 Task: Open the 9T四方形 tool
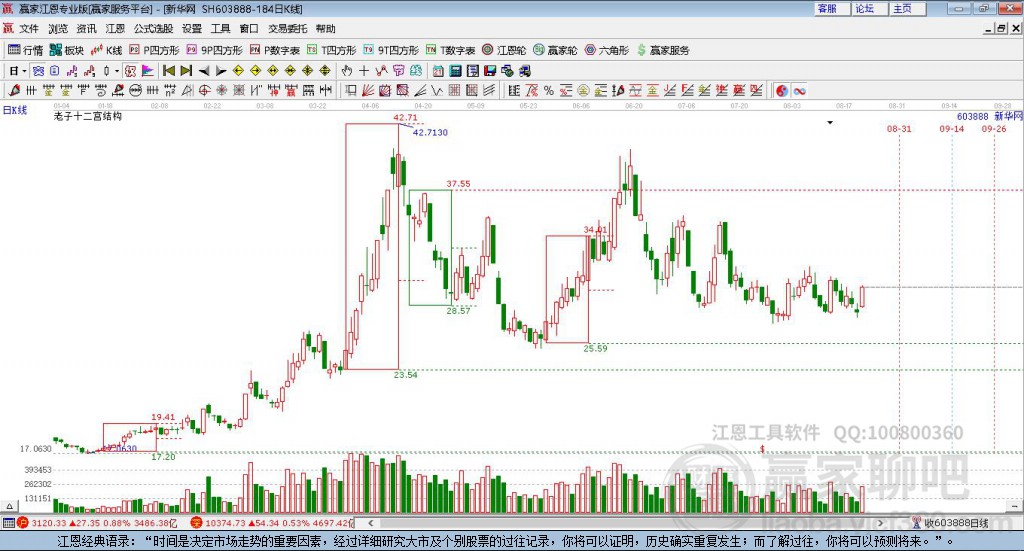391,50
